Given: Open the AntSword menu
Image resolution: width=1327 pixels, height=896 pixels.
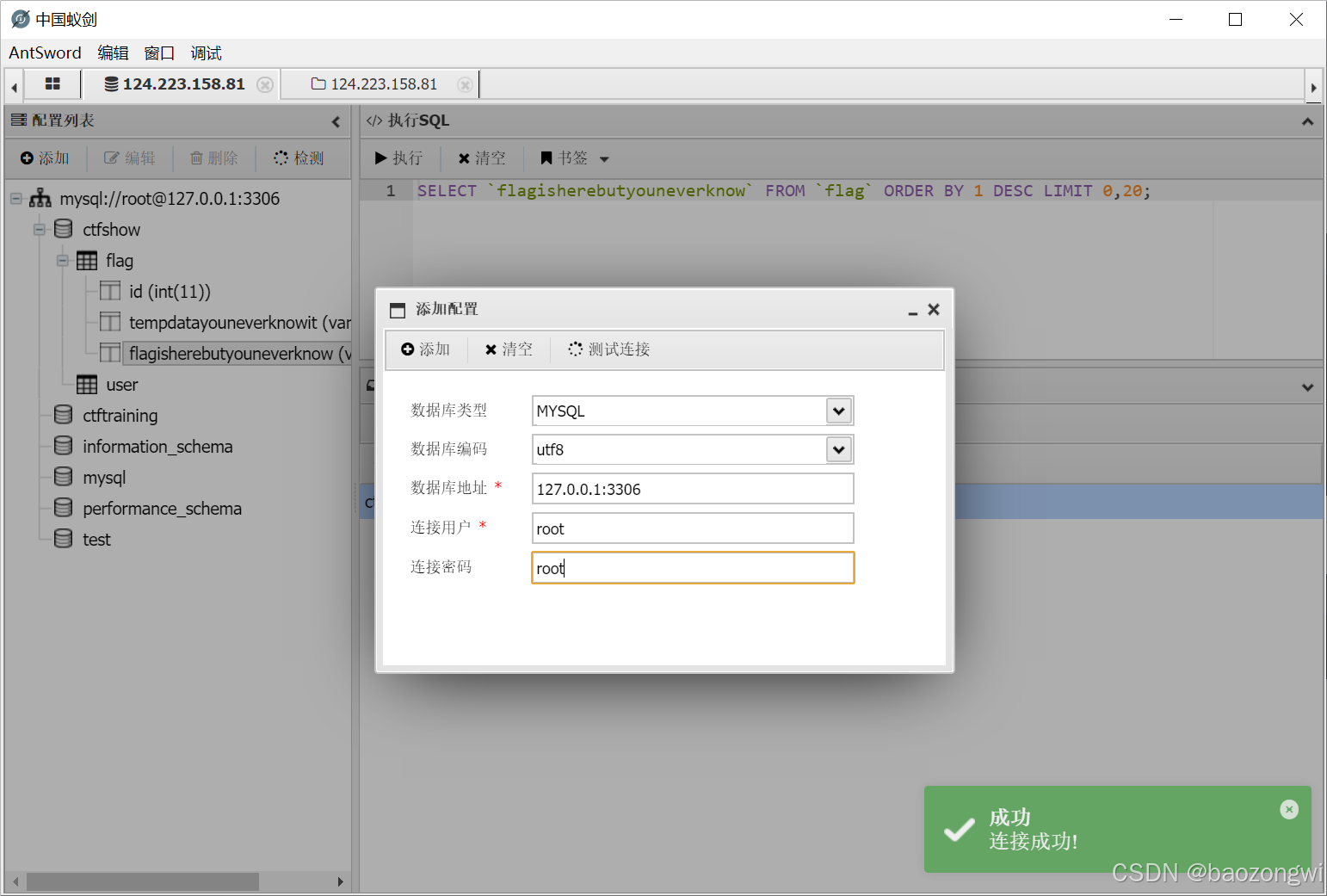Looking at the screenshot, I should [x=45, y=53].
